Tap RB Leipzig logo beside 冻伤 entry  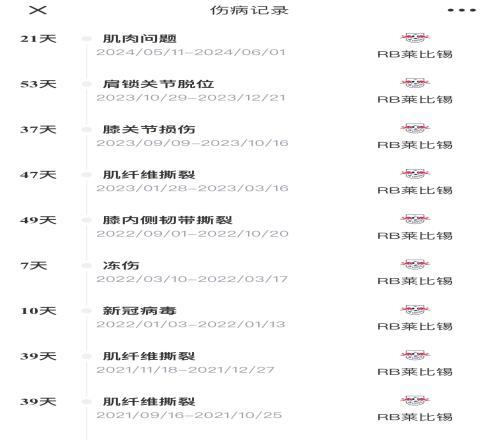[x=415, y=264]
